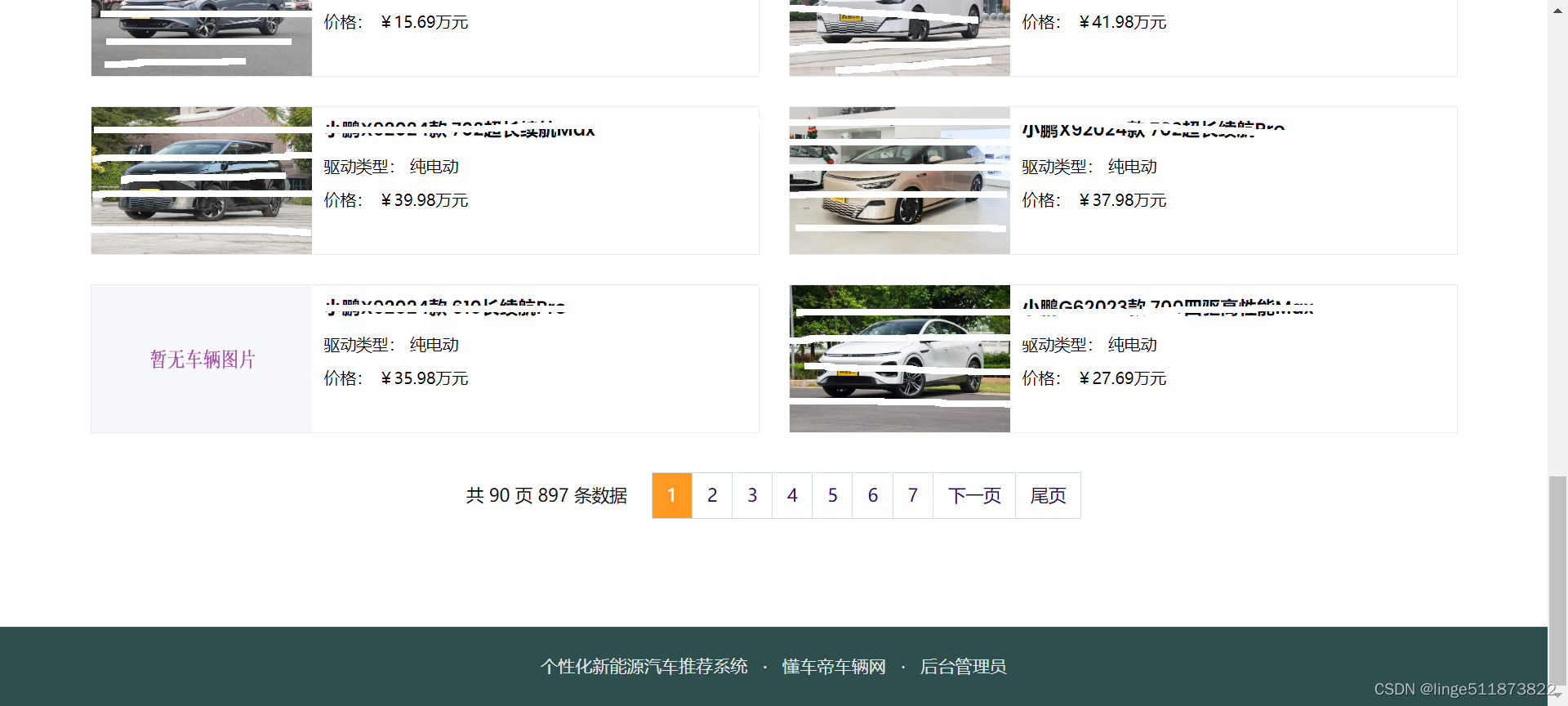Jump to 尾页 last page

coord(1048,495)
